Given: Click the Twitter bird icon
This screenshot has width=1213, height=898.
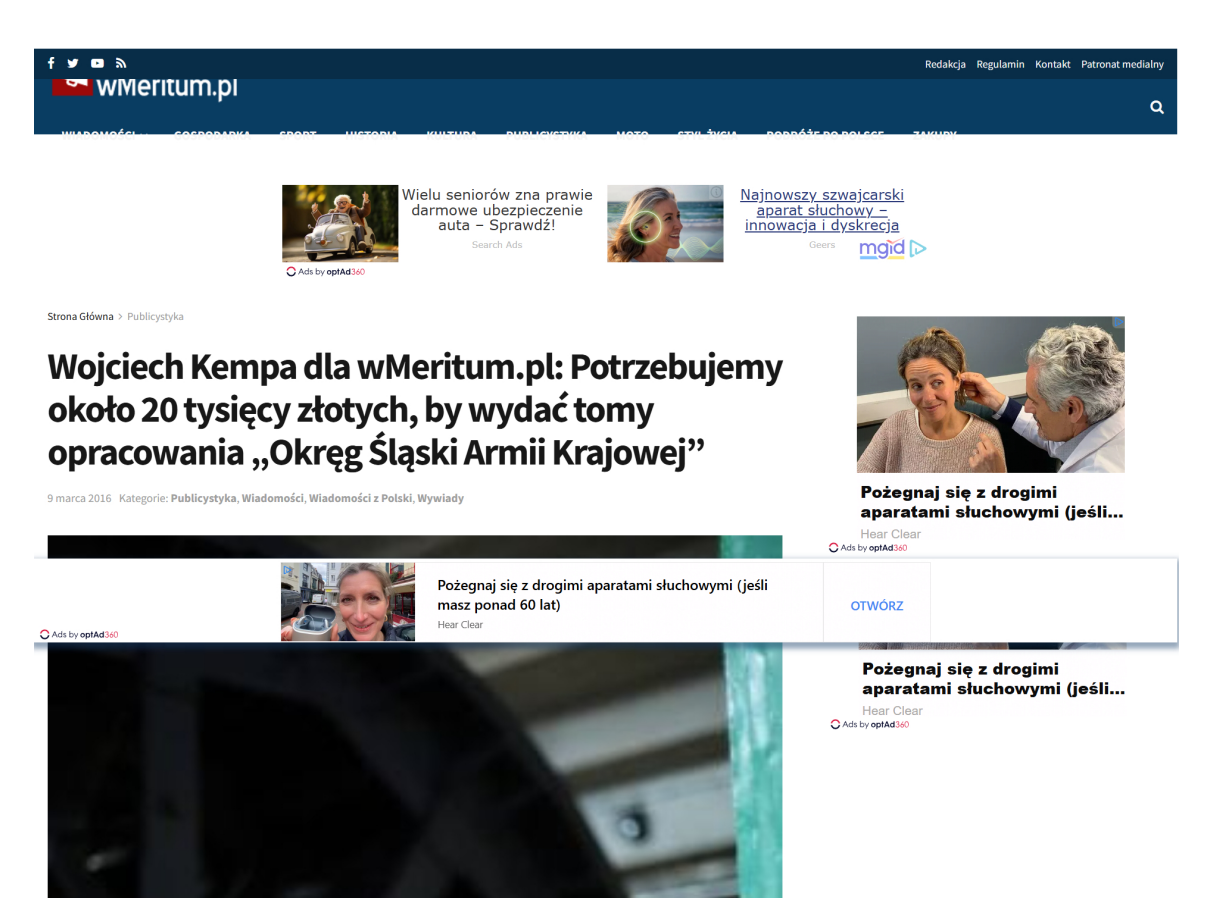Looking at the screenshot, I should (73, 62).
